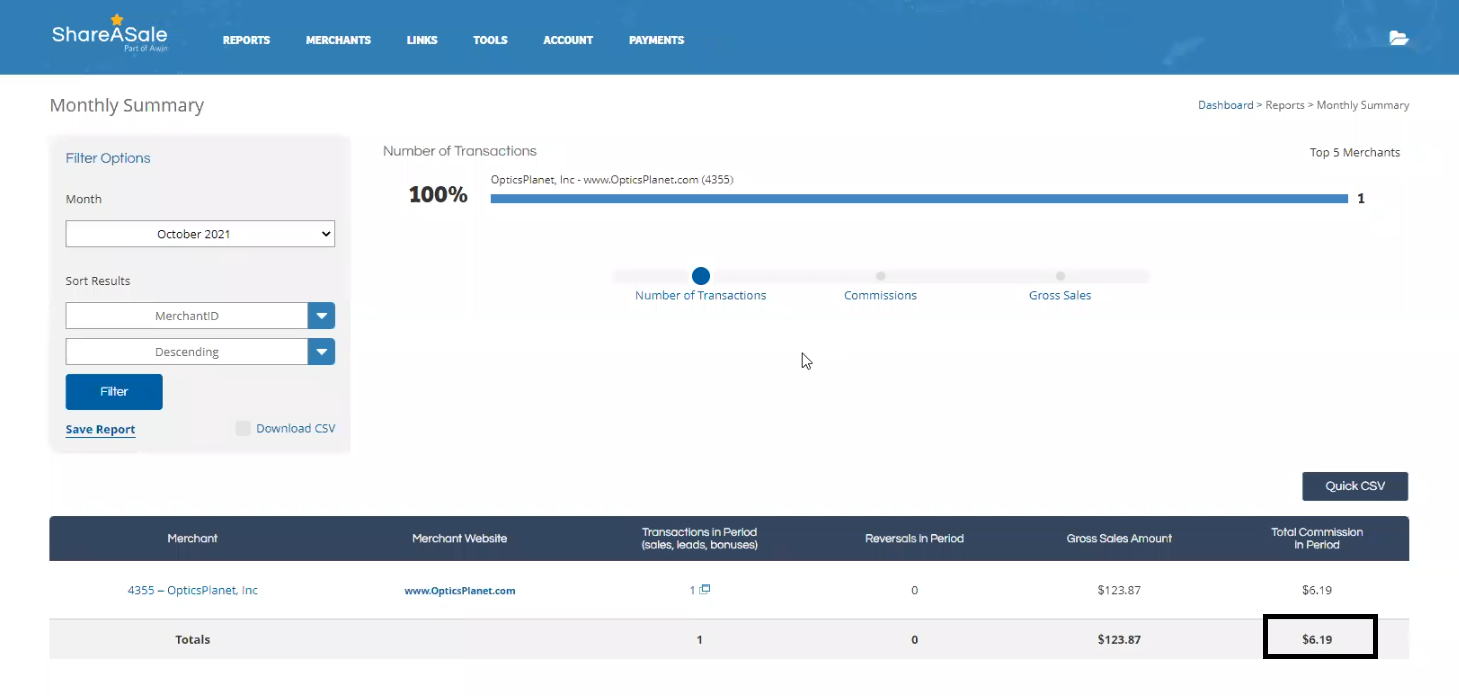Open the Tools menu
The width and height of the screenshot is (1459, 696).
[x=490, y=40]
